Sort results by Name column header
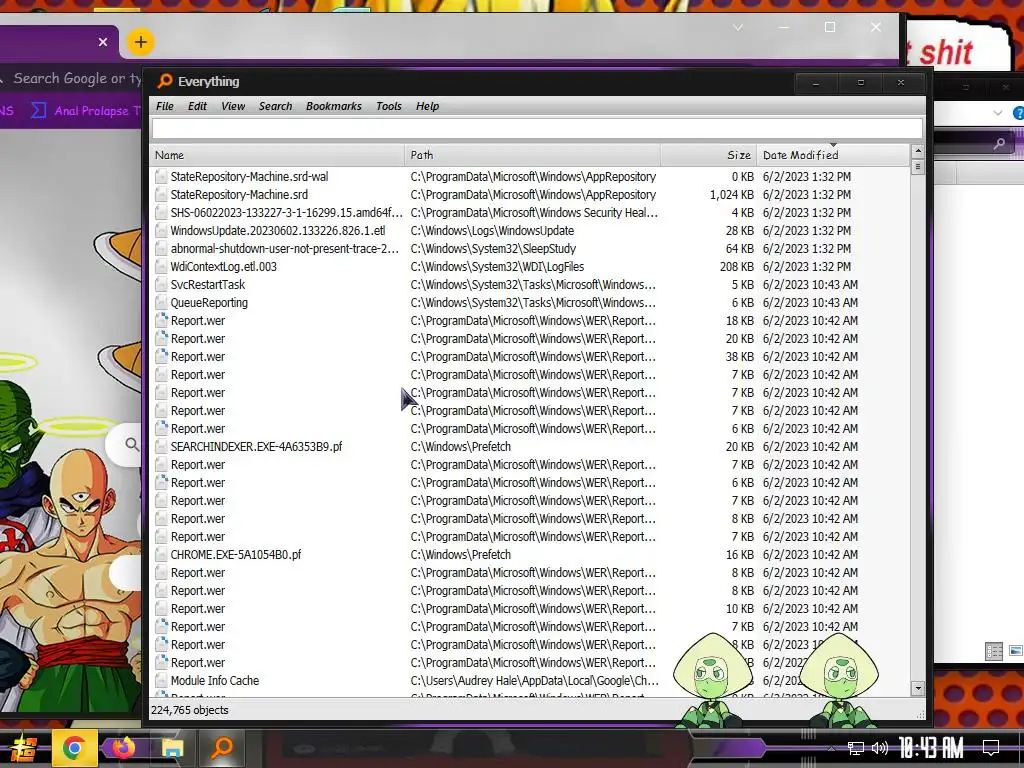 coord(277,155)
